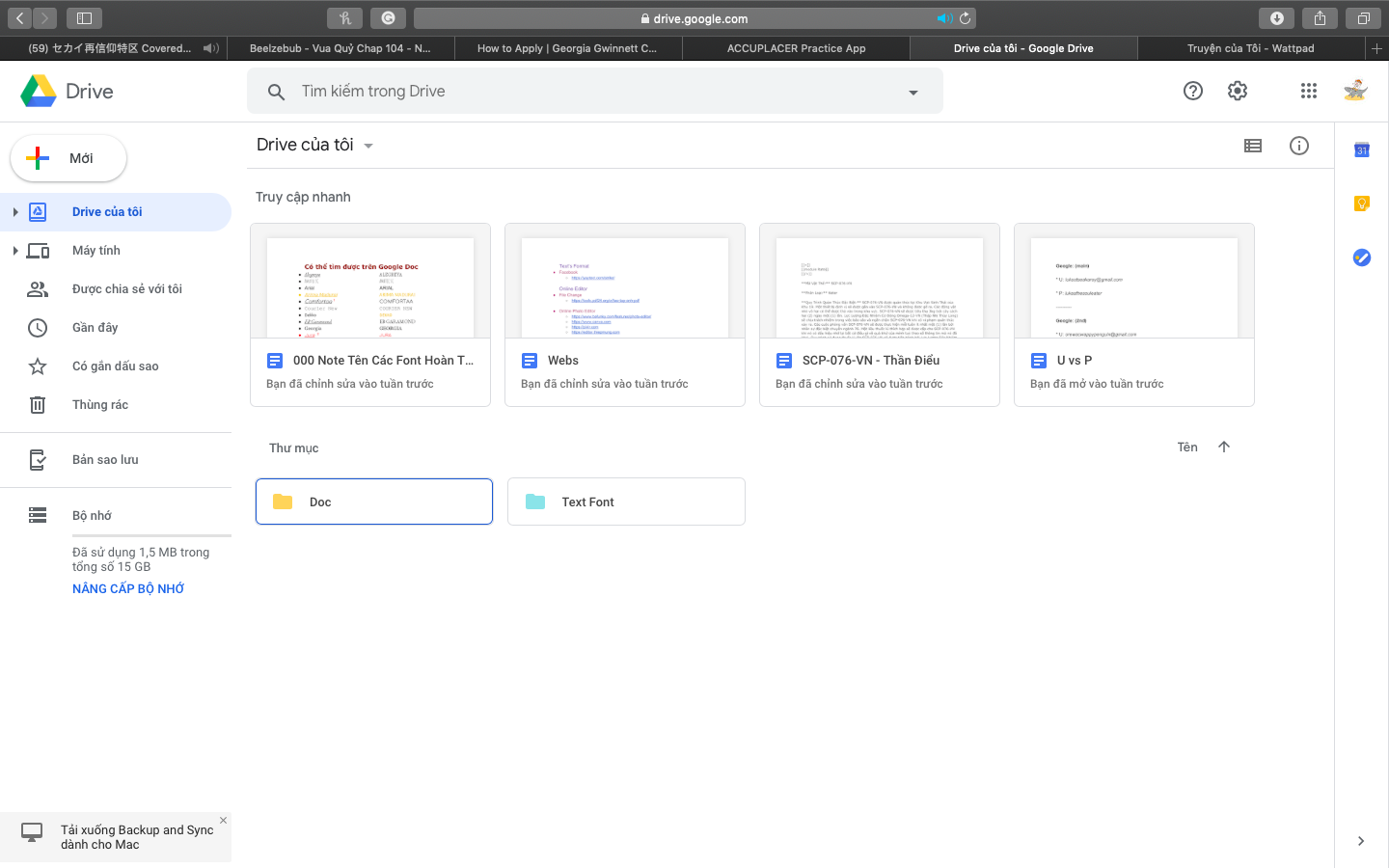Select Thùng rác in the sidebar

100,405
